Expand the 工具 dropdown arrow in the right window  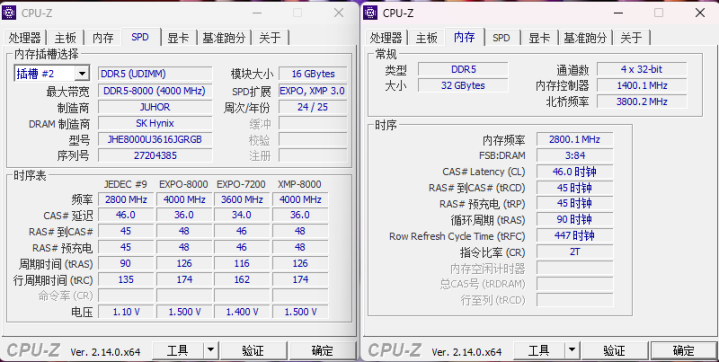tap(572, 351)
